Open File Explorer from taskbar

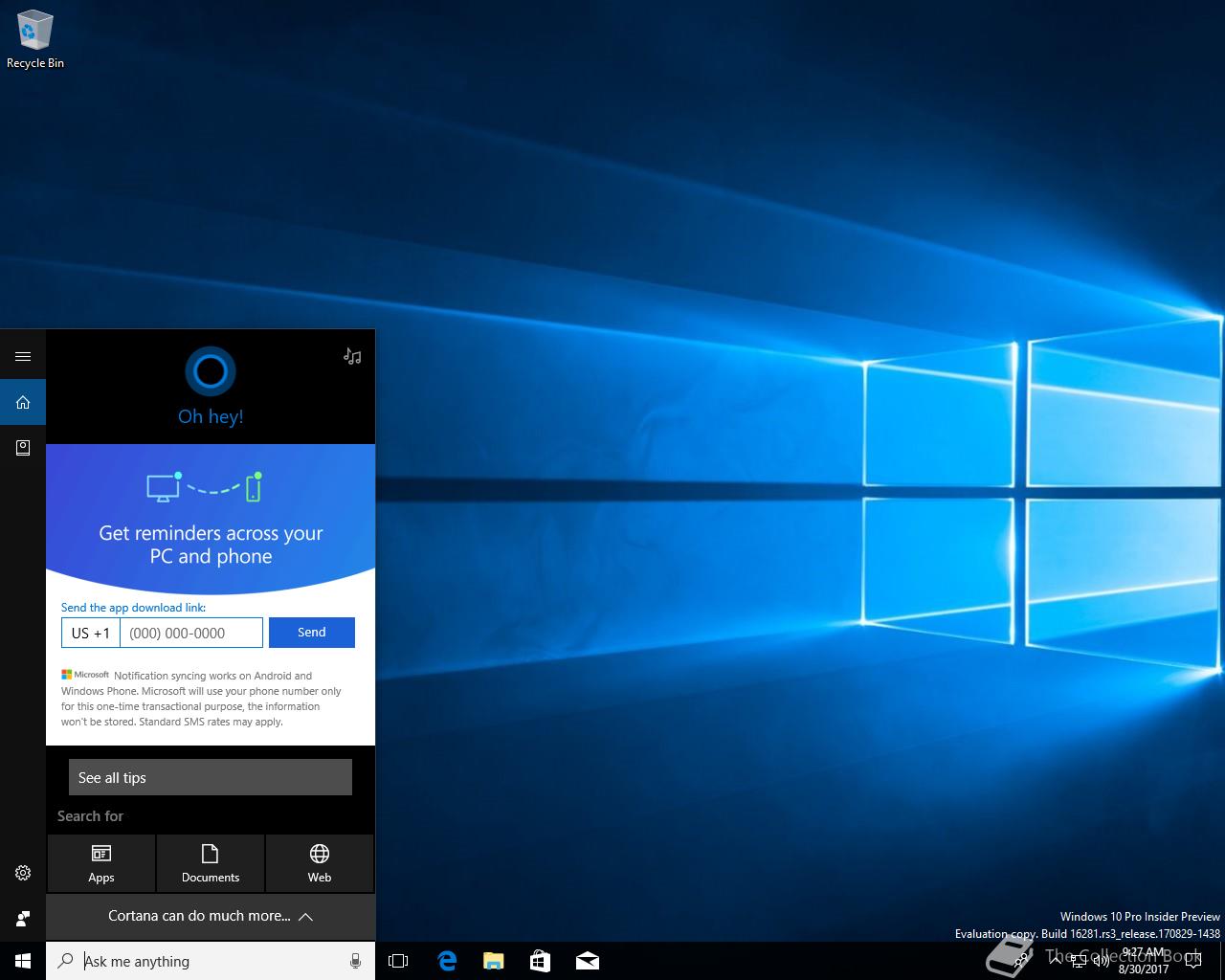pos(494,961)
